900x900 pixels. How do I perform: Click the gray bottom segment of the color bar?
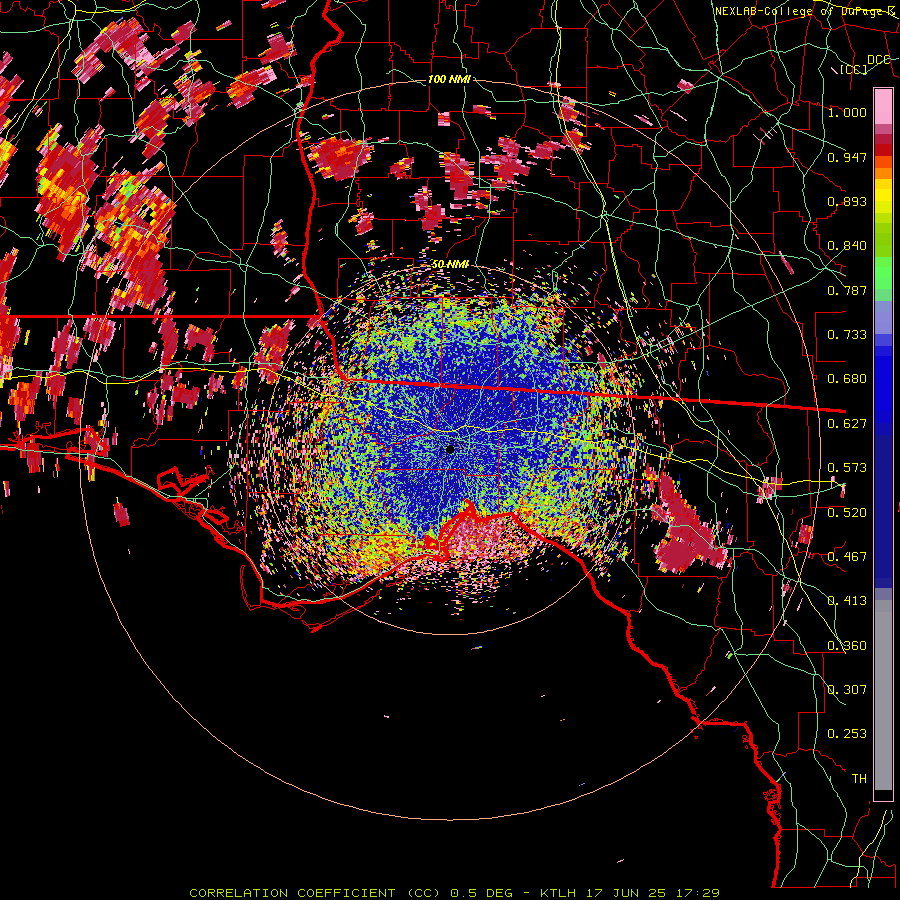[883, 695]
